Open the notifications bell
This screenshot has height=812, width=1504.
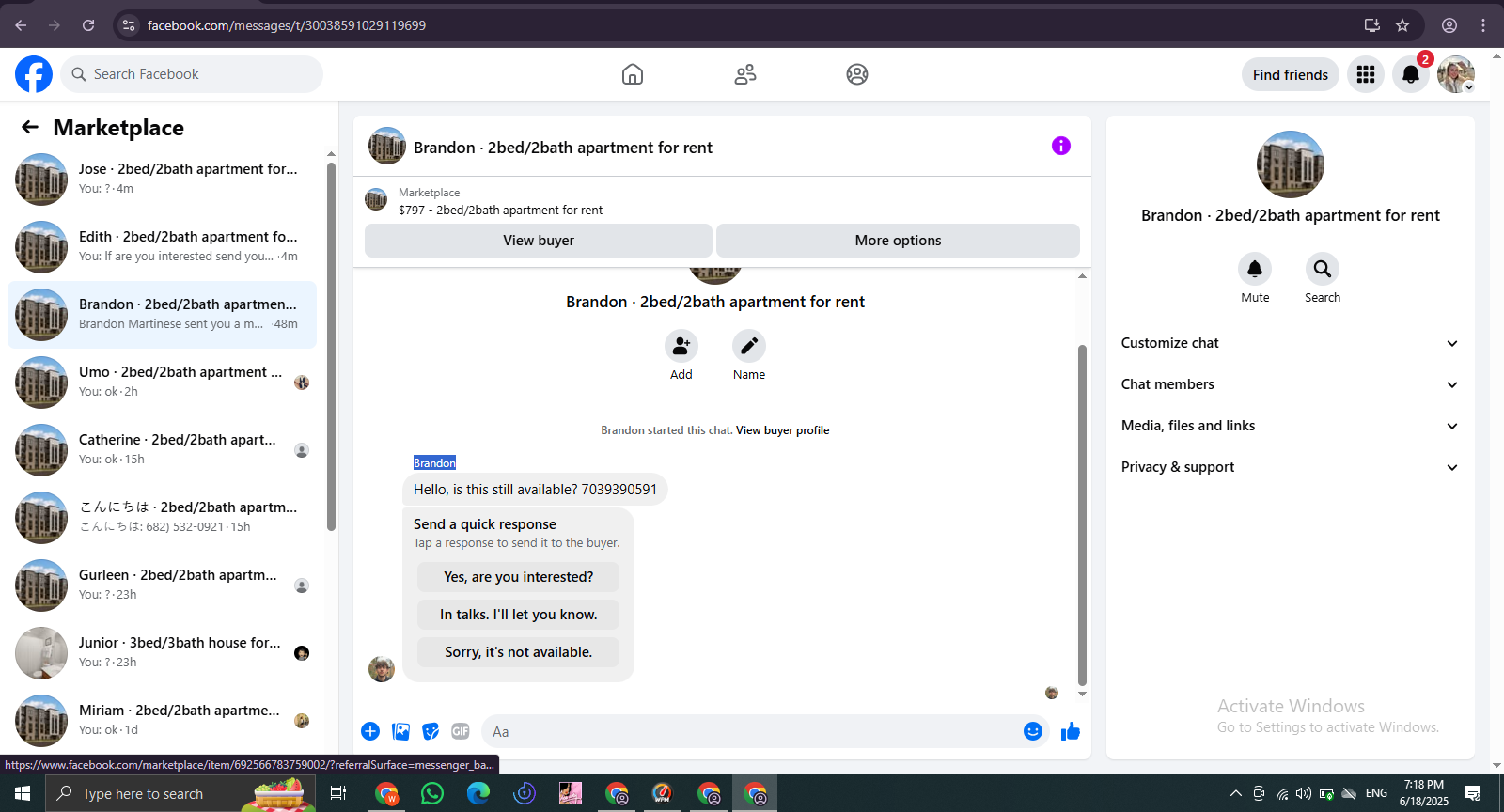click(x=1411, y=74)
